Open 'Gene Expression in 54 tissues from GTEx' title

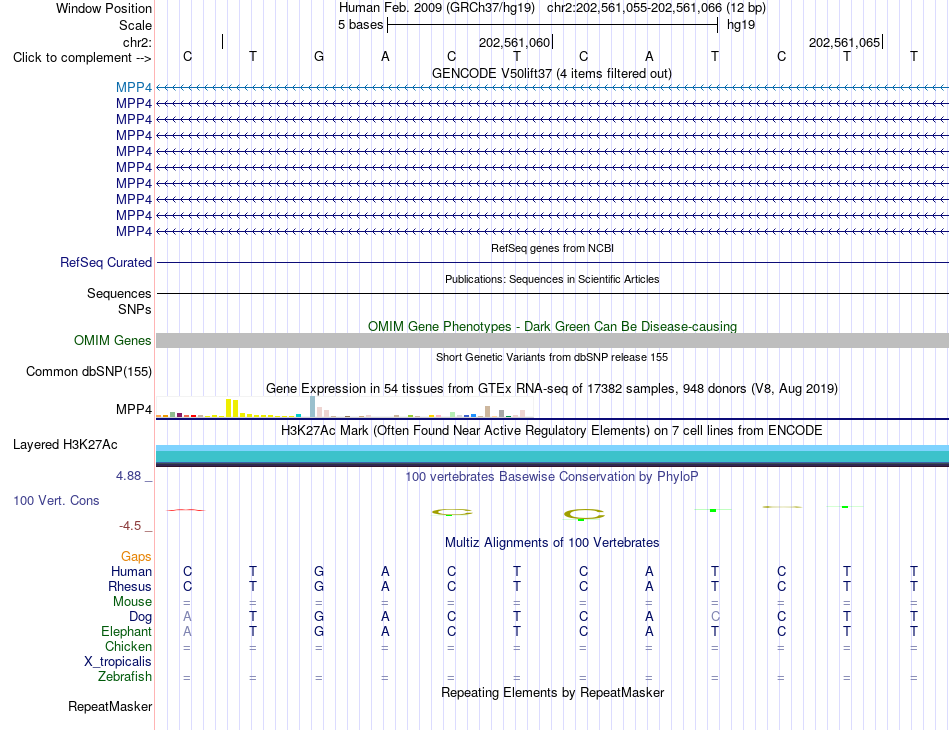tap(552, 389)
